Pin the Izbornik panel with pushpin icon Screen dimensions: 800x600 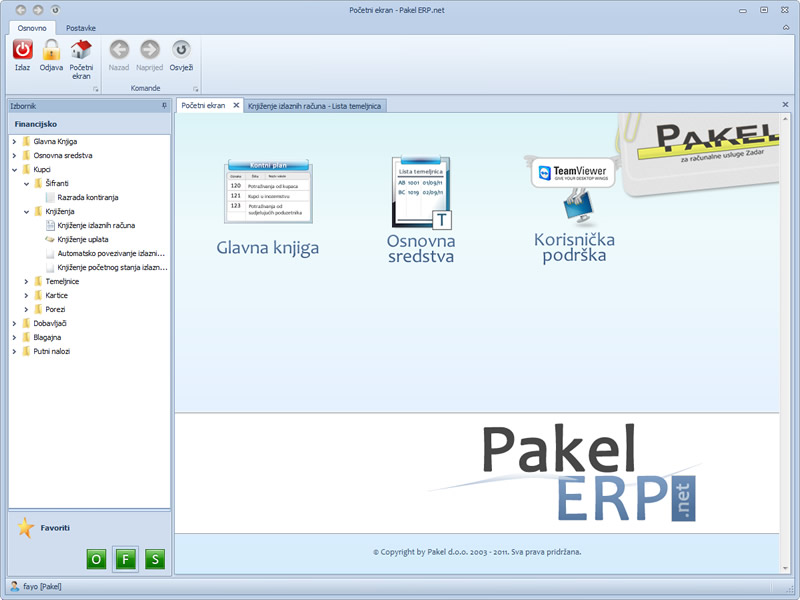(x=164, y=106)
